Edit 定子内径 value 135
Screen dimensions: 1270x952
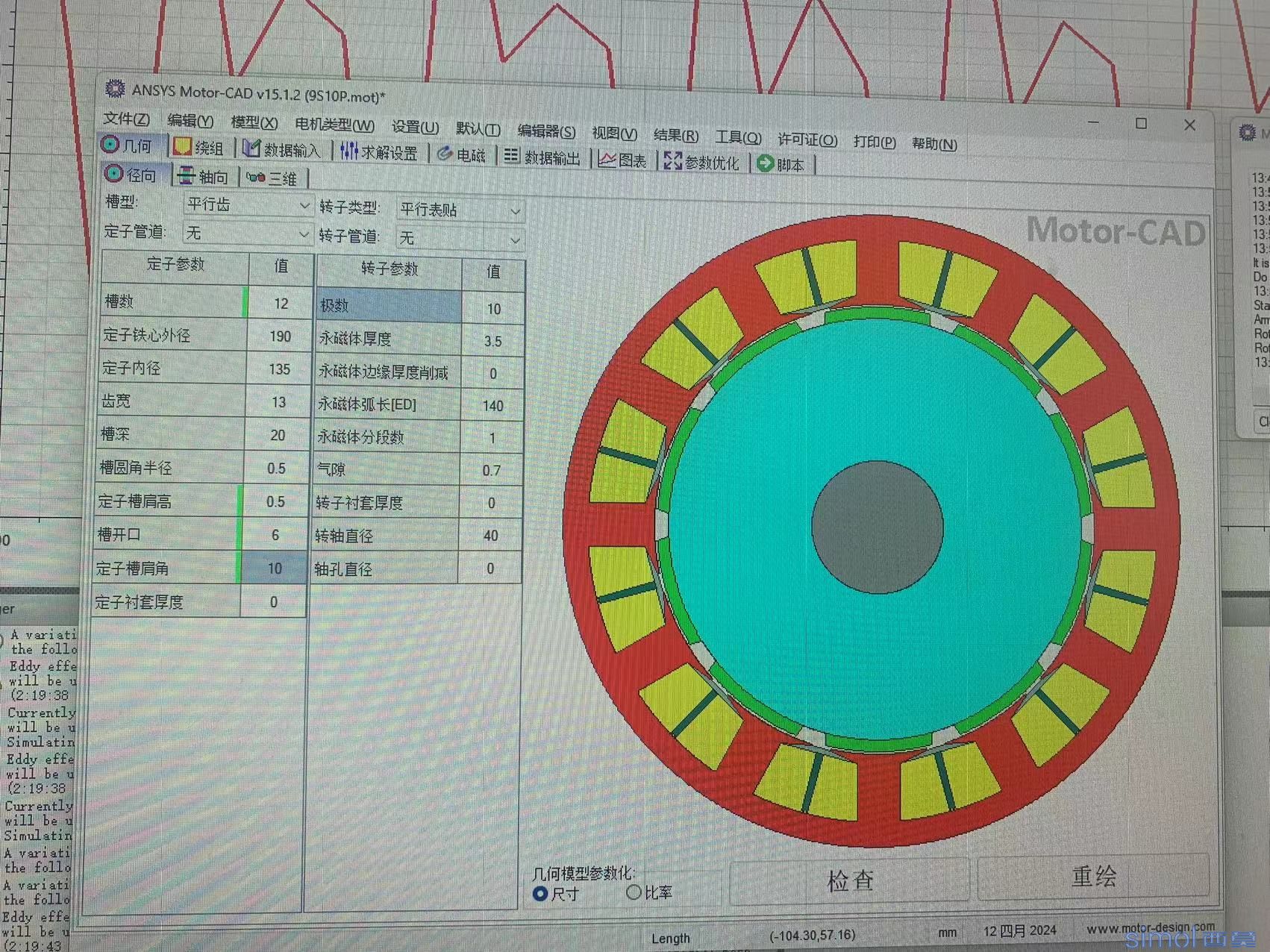coord(279,369)
